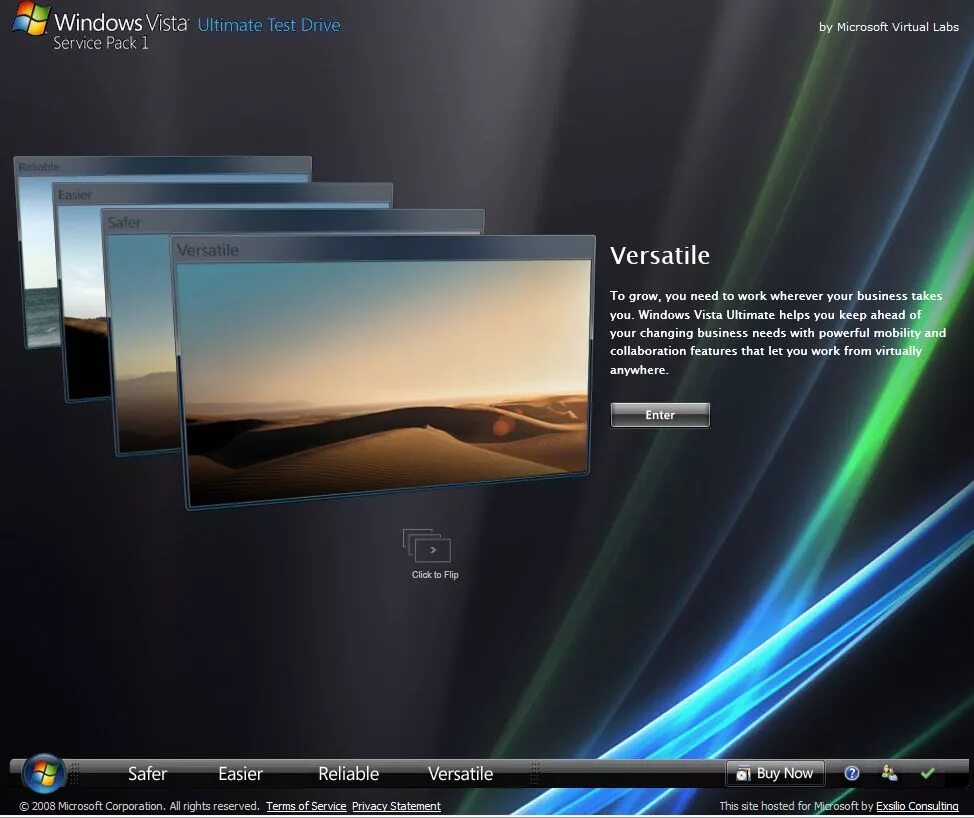Viewport: 974px width, 818px height.
Task: Click the Versatile heading beside the card
Action: [660, 255]
